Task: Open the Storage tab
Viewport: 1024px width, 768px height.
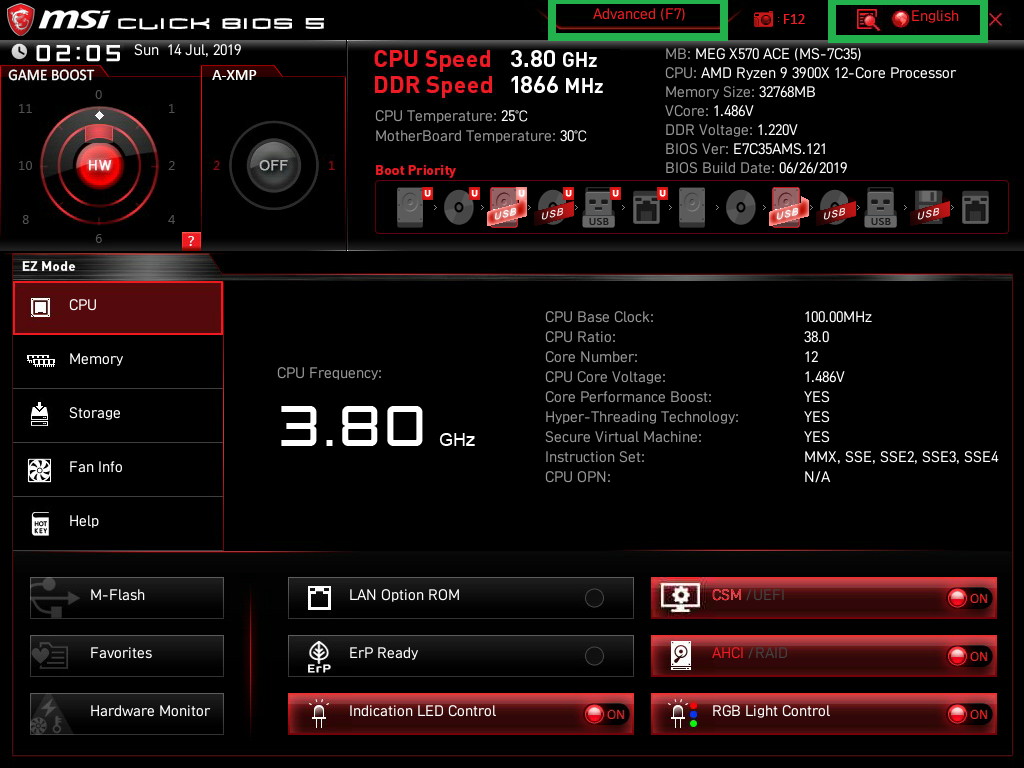Action: [118, 415]
